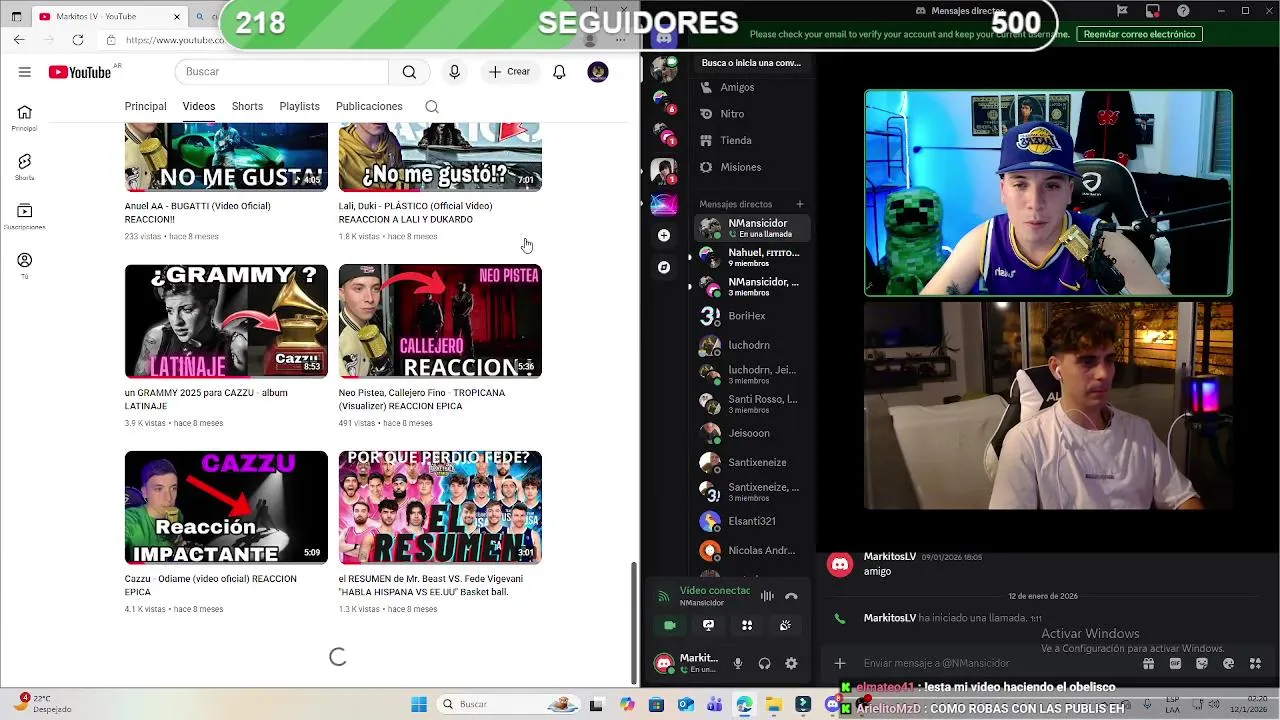The width and height of the screenshot is (1280, 720).
Task: Deafen audio with the headphones icon
Action: 765,663
